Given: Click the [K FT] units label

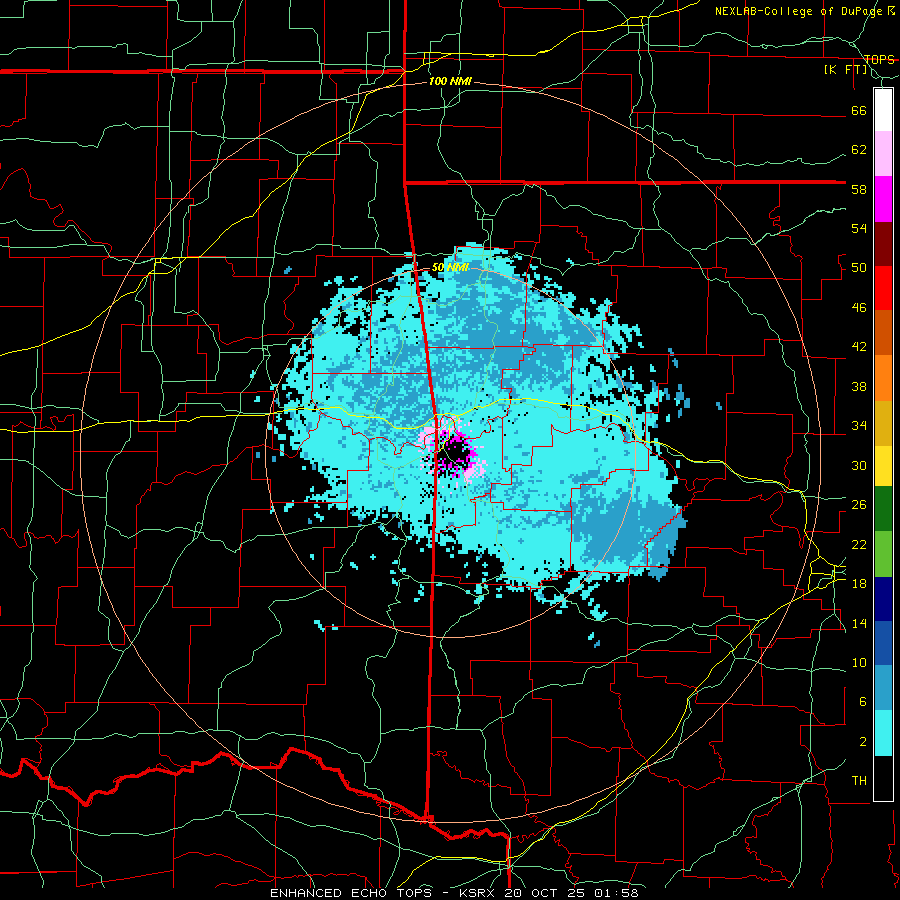Looking at the screenshot, I should pos(845,70).
